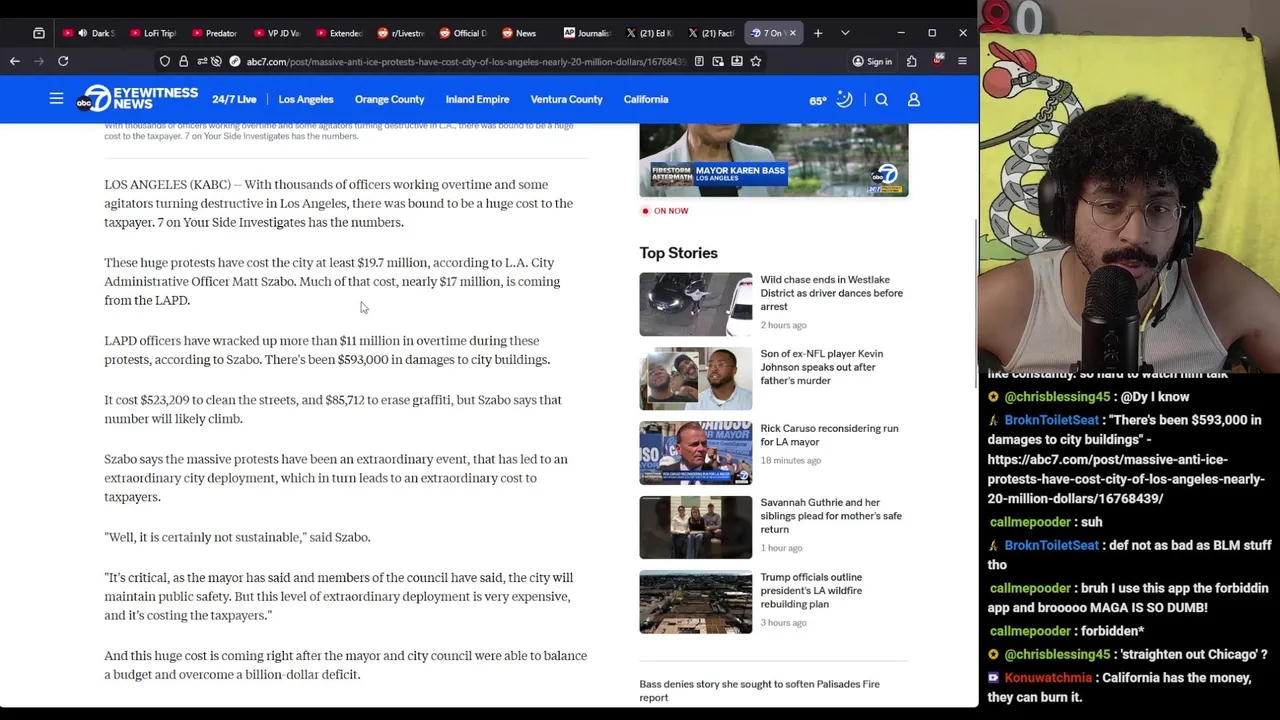Screen dimensions: 1280x720
Task: Click the 65° weather indicator
Action: (830, 99)
